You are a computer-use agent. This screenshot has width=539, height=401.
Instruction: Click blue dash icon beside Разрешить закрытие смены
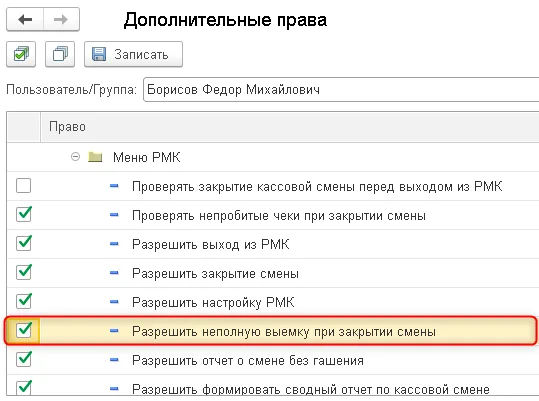tap(114, 273)
